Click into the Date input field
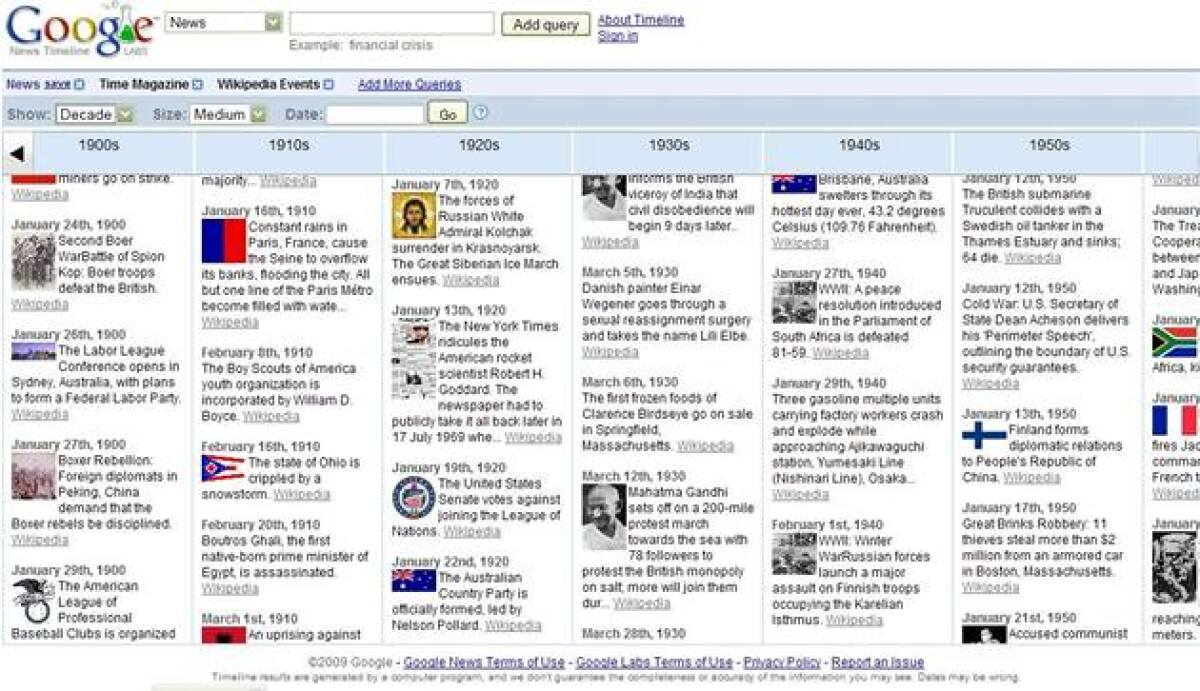 pyautogui.click(x=375, y=115)
